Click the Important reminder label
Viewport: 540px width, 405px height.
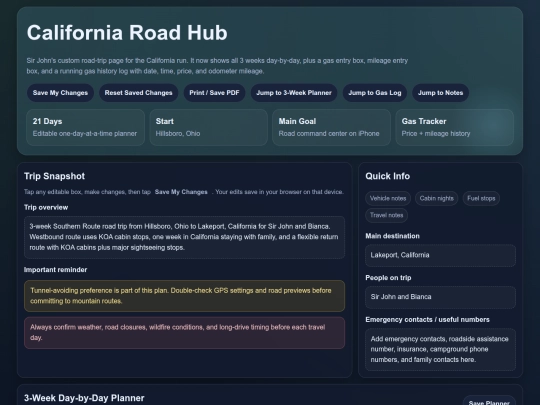pos(55,270)
